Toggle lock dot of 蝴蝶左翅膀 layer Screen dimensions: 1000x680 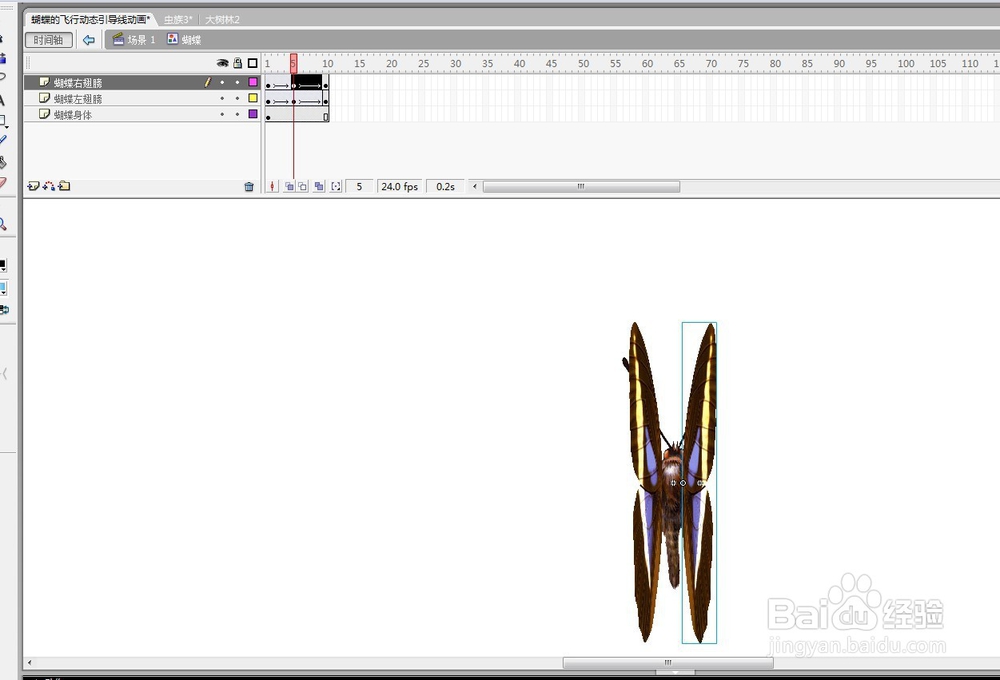pyautogui.click(x=237, y=98)
